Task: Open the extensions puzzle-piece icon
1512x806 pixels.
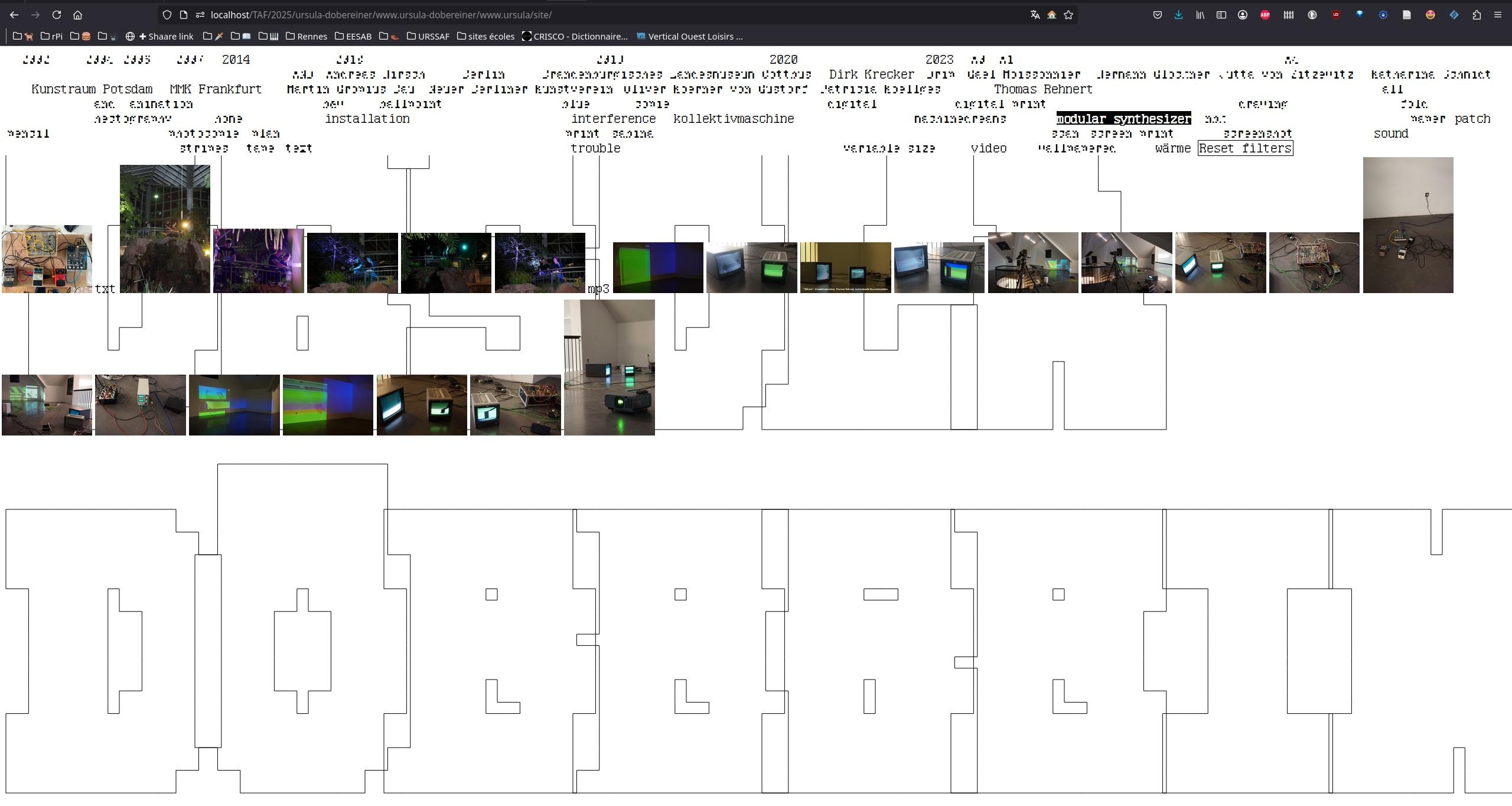Action: [1477, 15]
